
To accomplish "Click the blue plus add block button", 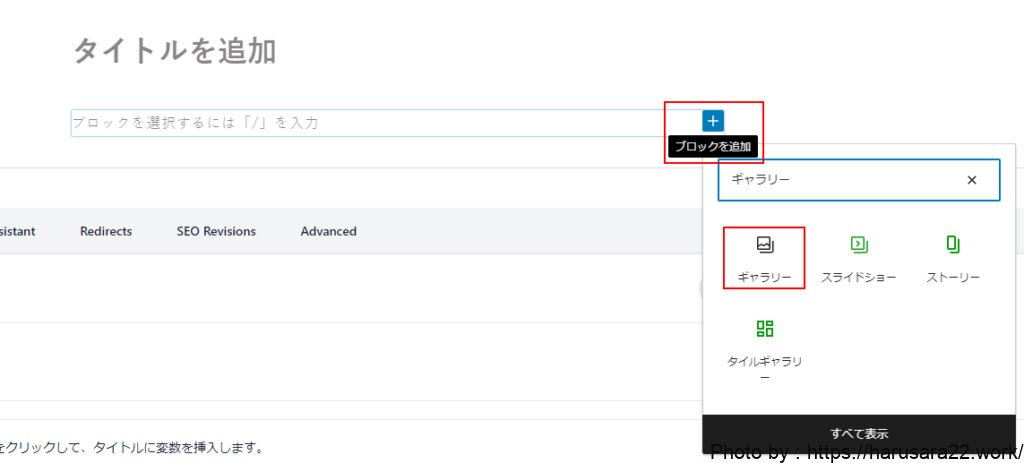I will (x=712, y=121).
